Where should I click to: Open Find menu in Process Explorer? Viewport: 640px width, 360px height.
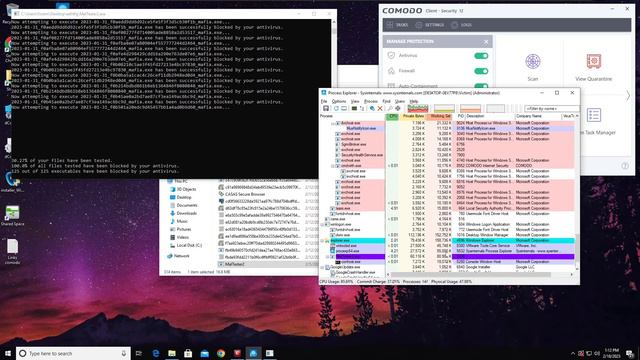click(x=386, y=101)
